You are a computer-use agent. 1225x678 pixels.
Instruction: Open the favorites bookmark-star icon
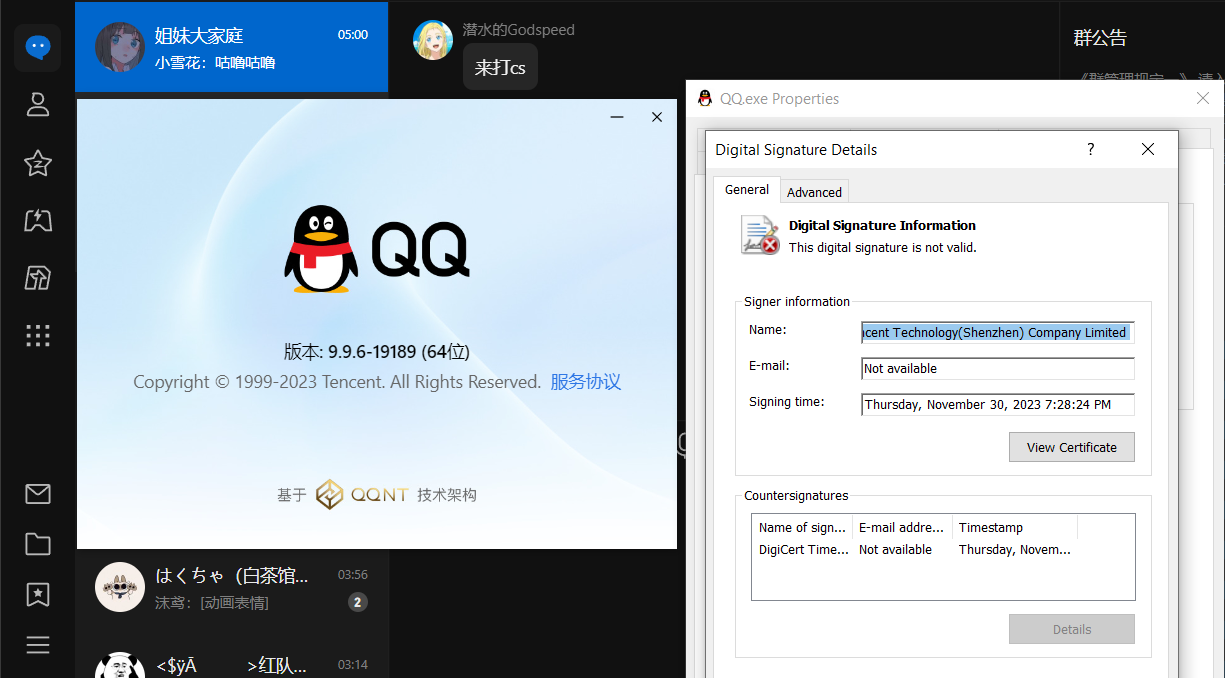click(x=38, y=594)
